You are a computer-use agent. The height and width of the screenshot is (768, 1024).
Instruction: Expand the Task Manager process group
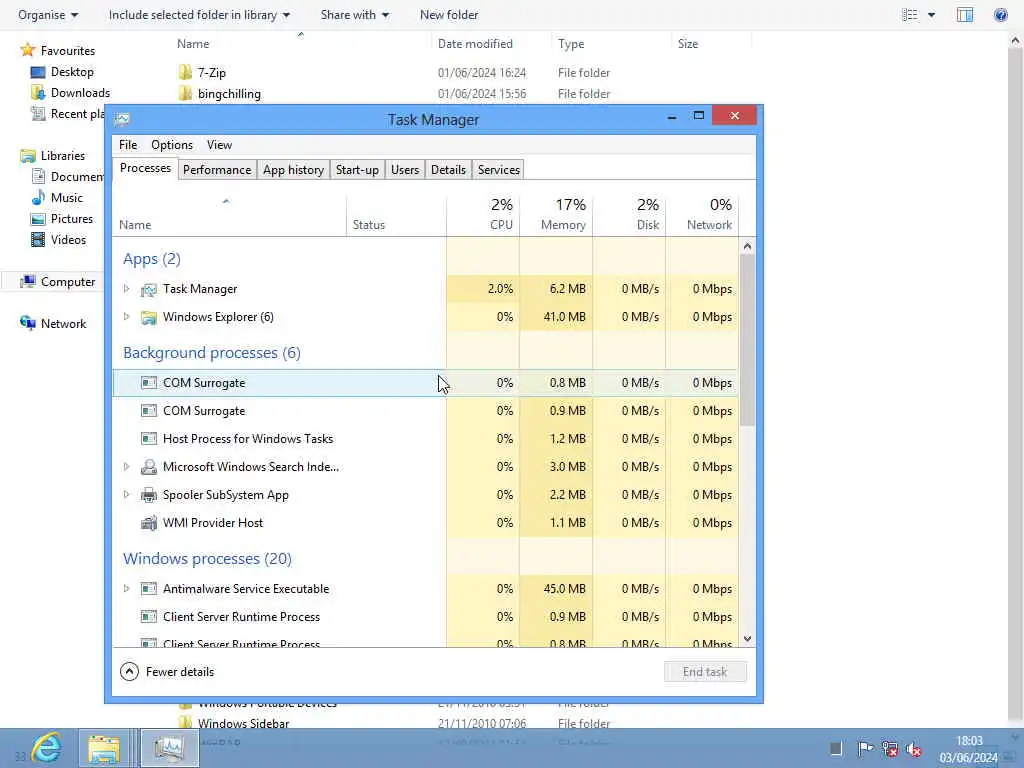pos(127,289)
